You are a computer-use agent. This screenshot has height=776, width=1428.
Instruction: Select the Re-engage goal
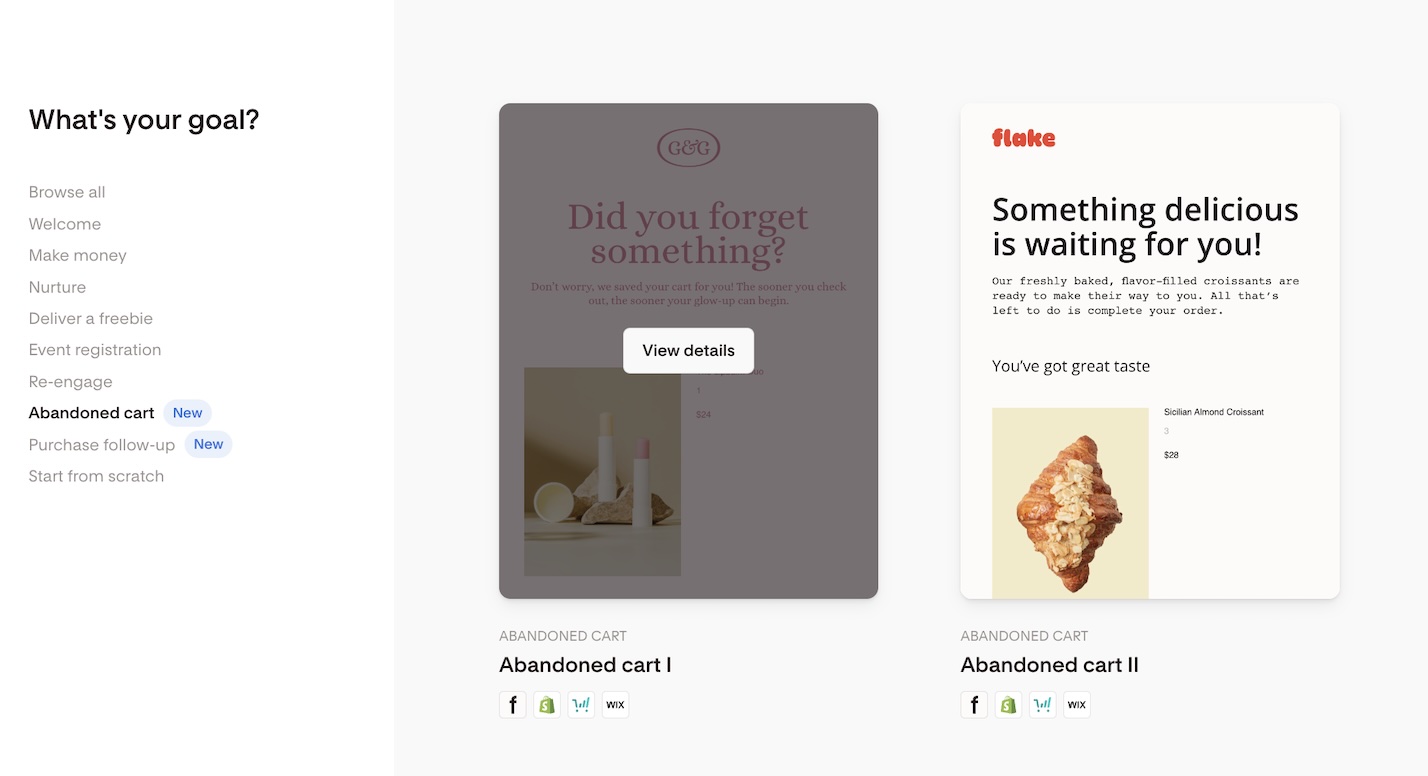pos(71,382)
